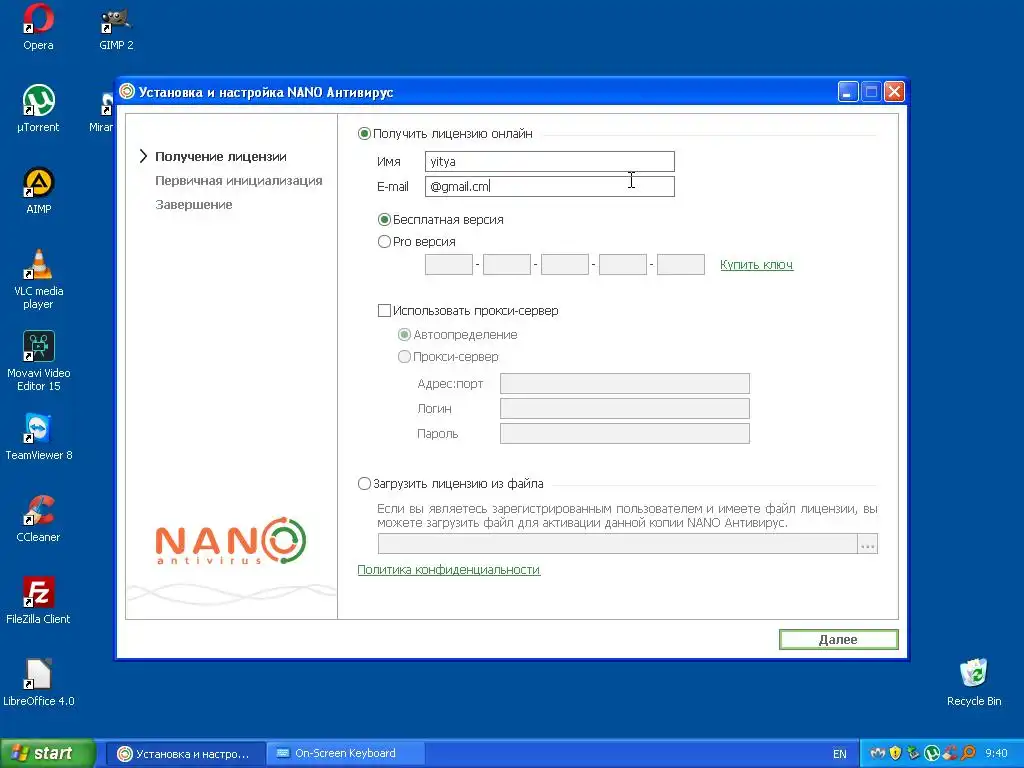Click the fourth Pro license key box
The image size is (1024, 768).
pyautogui.click(x=623, y=264)
